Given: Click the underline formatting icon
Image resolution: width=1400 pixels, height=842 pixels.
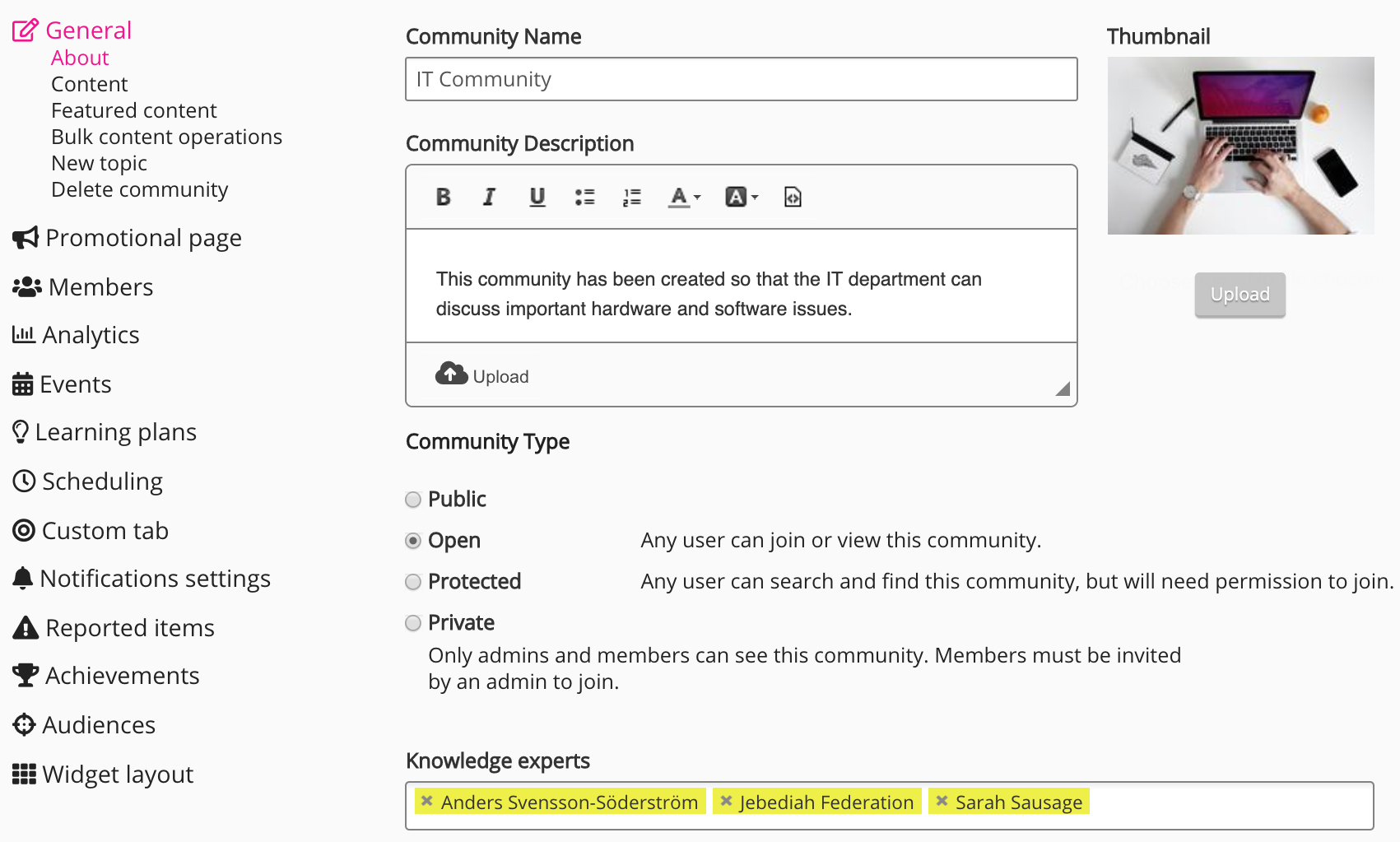Looking at the screenshot, I should (x=537, y=197).
